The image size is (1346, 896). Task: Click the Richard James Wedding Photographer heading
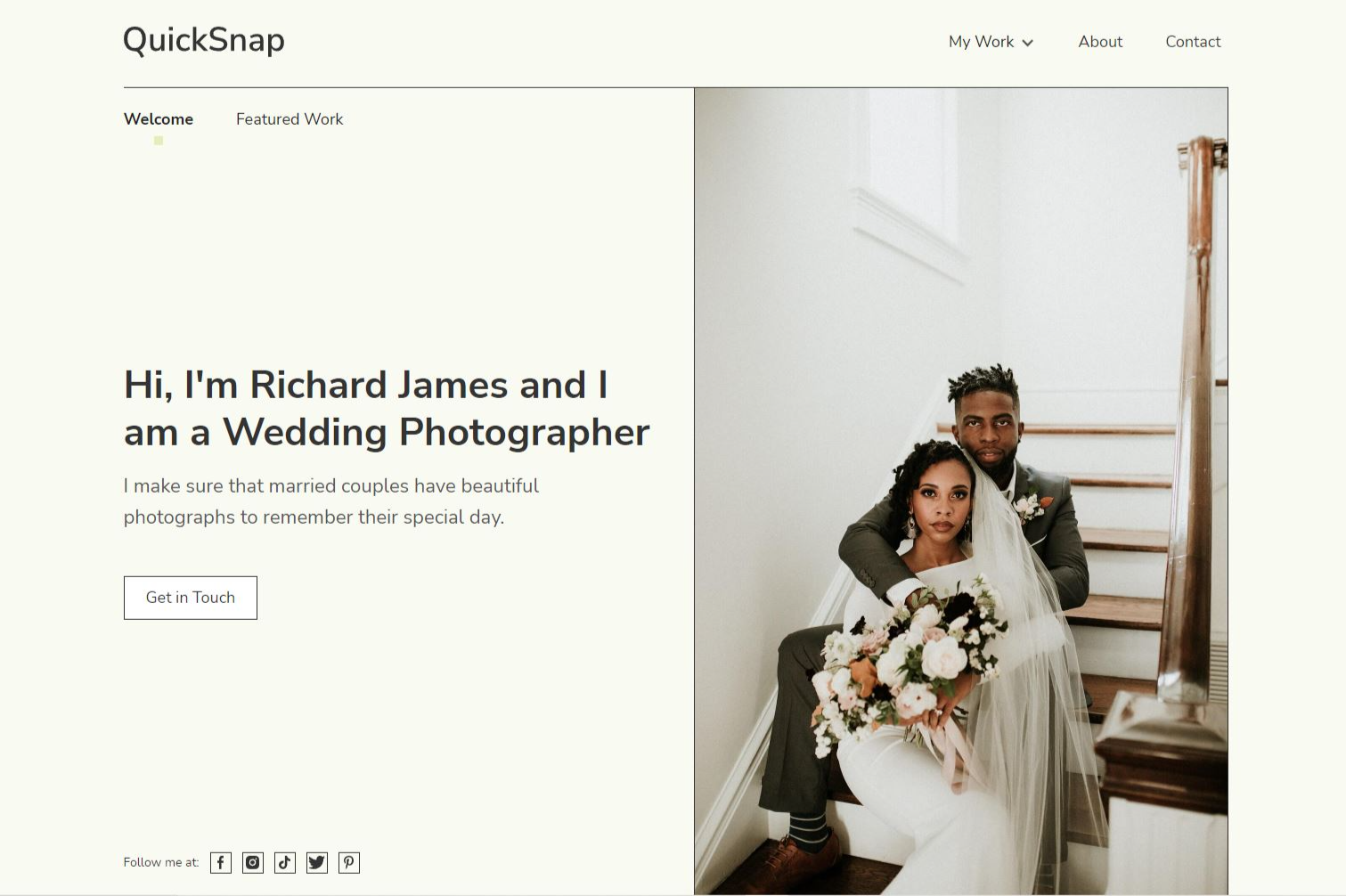point(387,408)
